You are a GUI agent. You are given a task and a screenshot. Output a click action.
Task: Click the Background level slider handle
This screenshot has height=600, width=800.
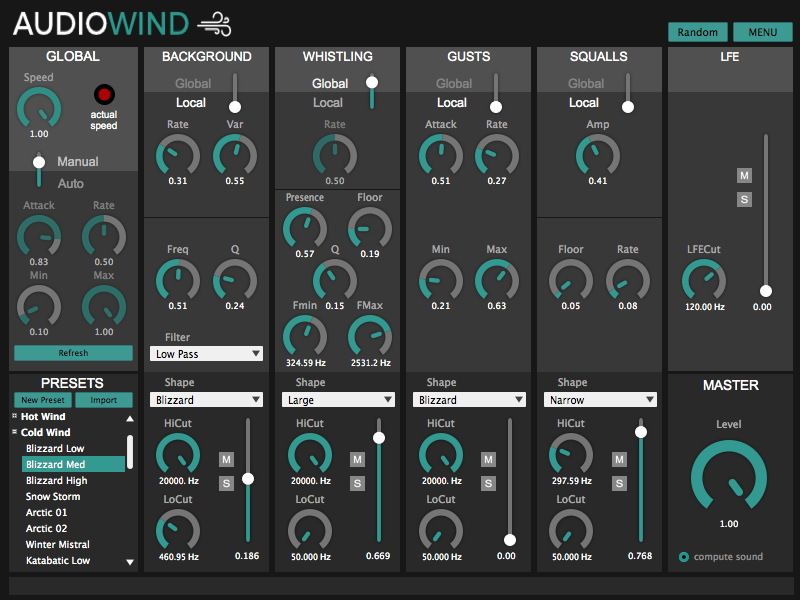coord(248,479)
